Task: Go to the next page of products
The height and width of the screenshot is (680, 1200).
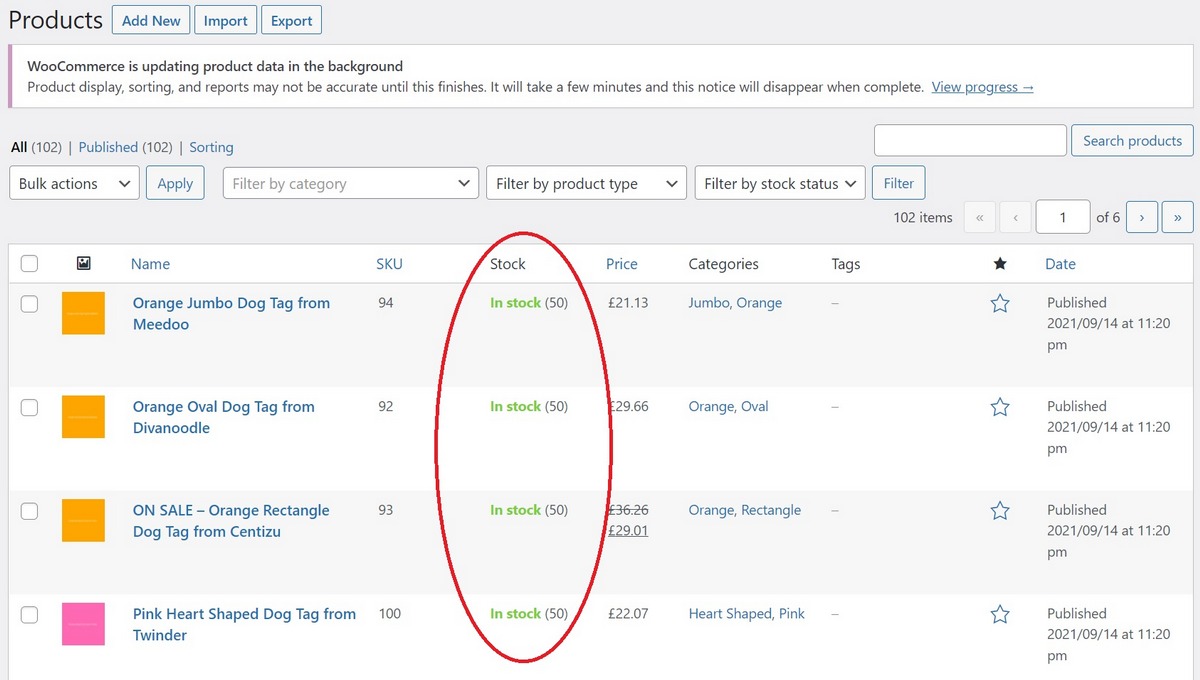Action: pos(1142,217)
